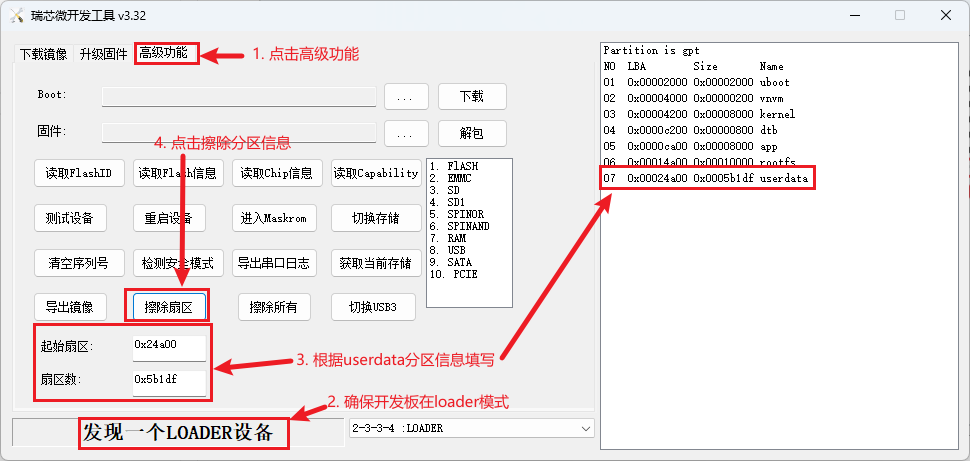970x461 pixels.
Task: Minimize the 瑞芯微开发工具 window
Action: coord(854,15)
